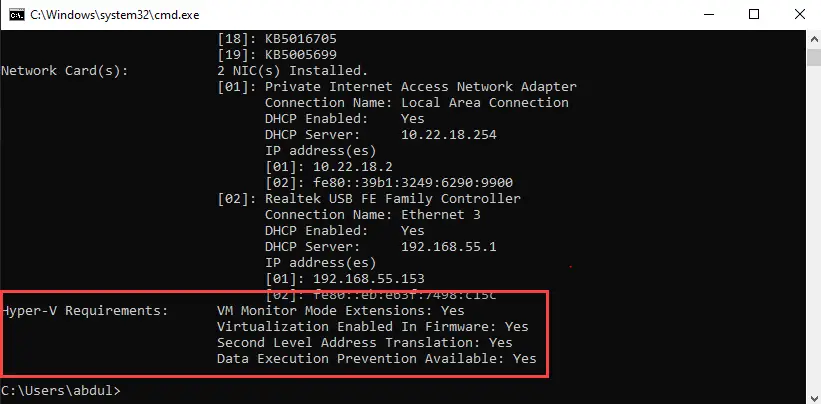Click the vertical scrollbar thumb

click(x=815, y=56)
